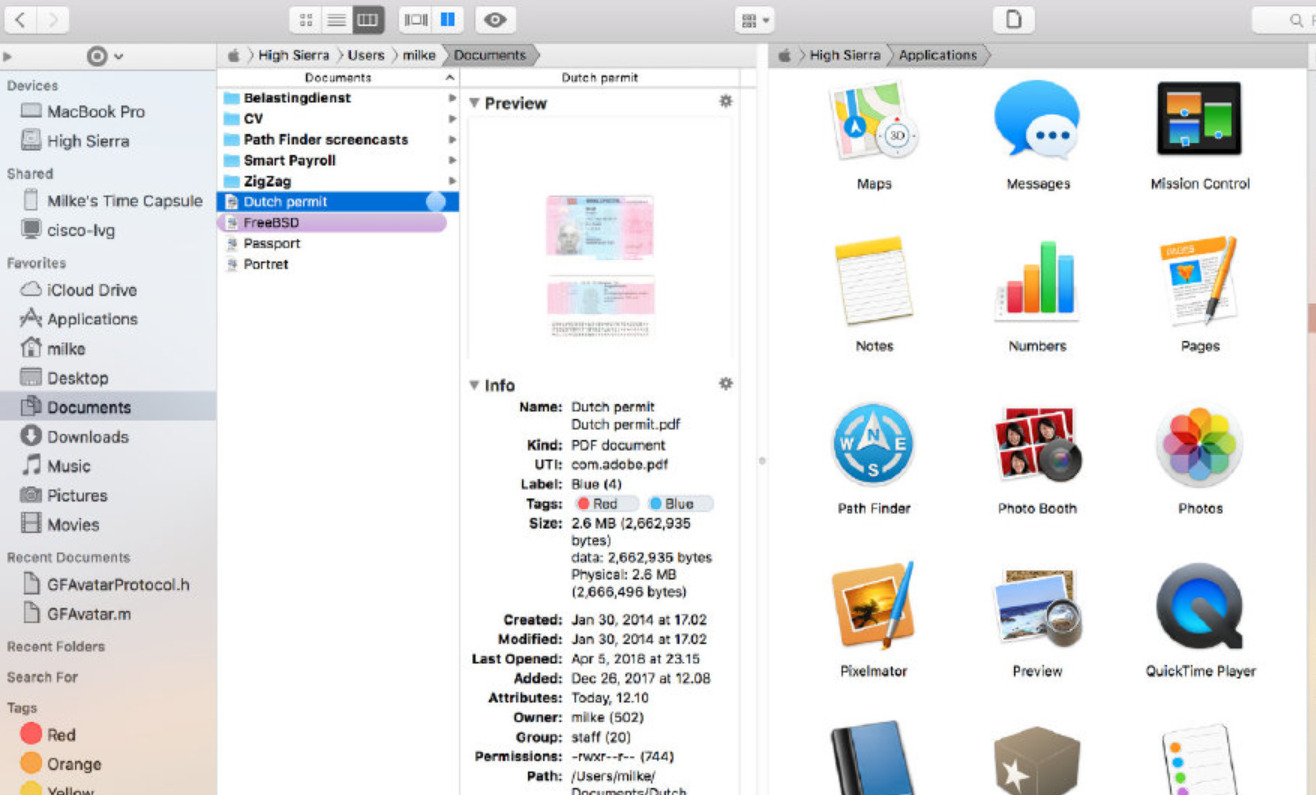This screenshot has height=795, width=1316.
Task: Click High Sierra in right pane path bar
Action: (845, 56)
